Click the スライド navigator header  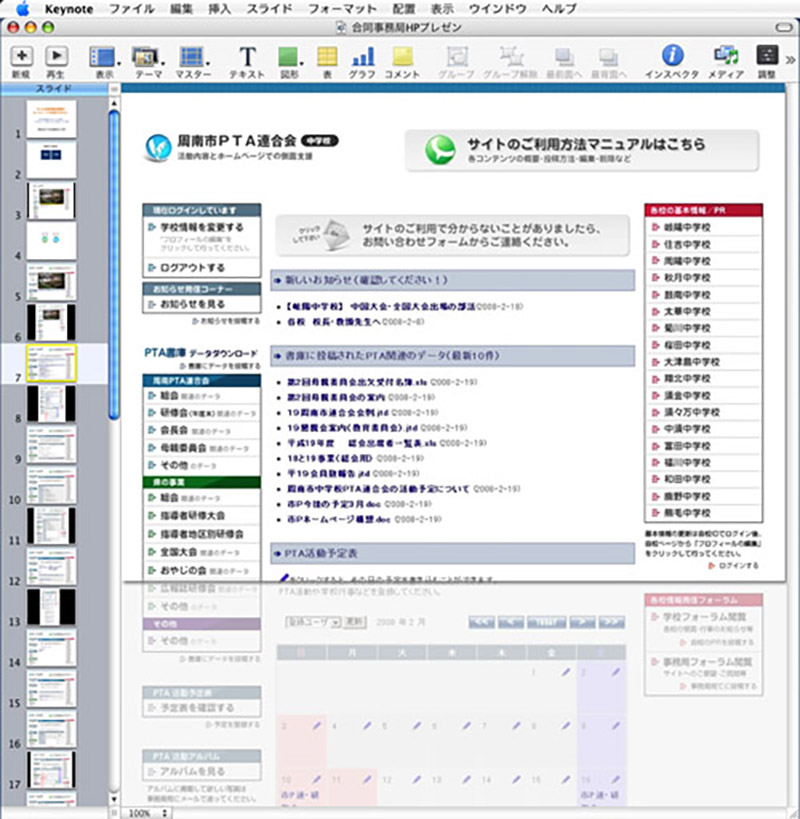tap(54, 89)
